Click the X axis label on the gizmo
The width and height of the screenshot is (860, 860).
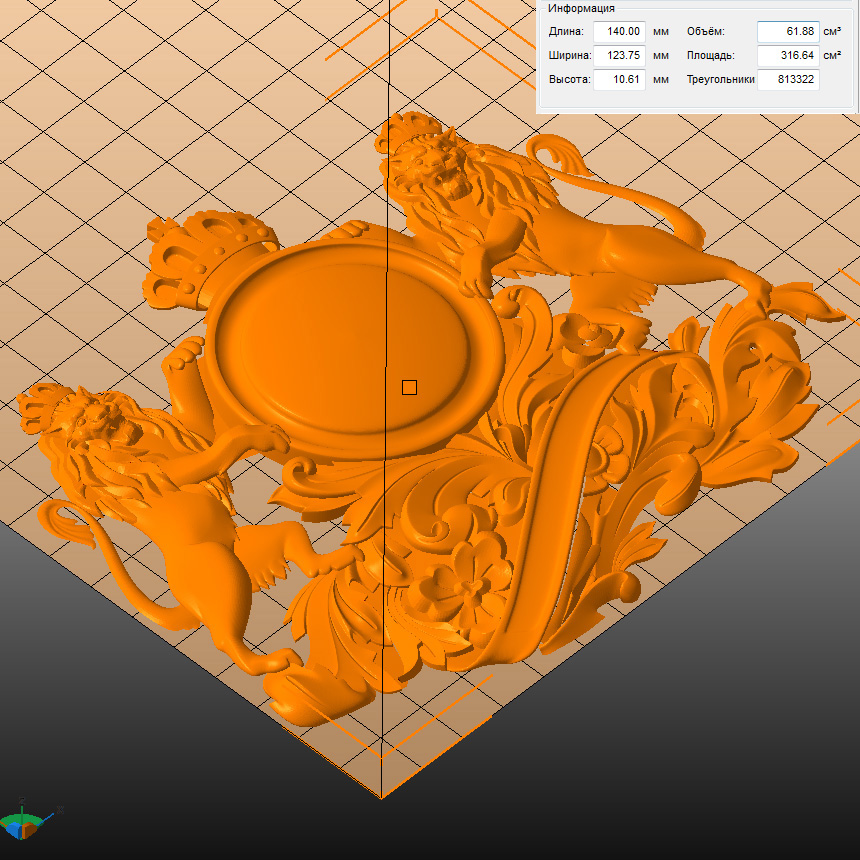tap(60, 808)
